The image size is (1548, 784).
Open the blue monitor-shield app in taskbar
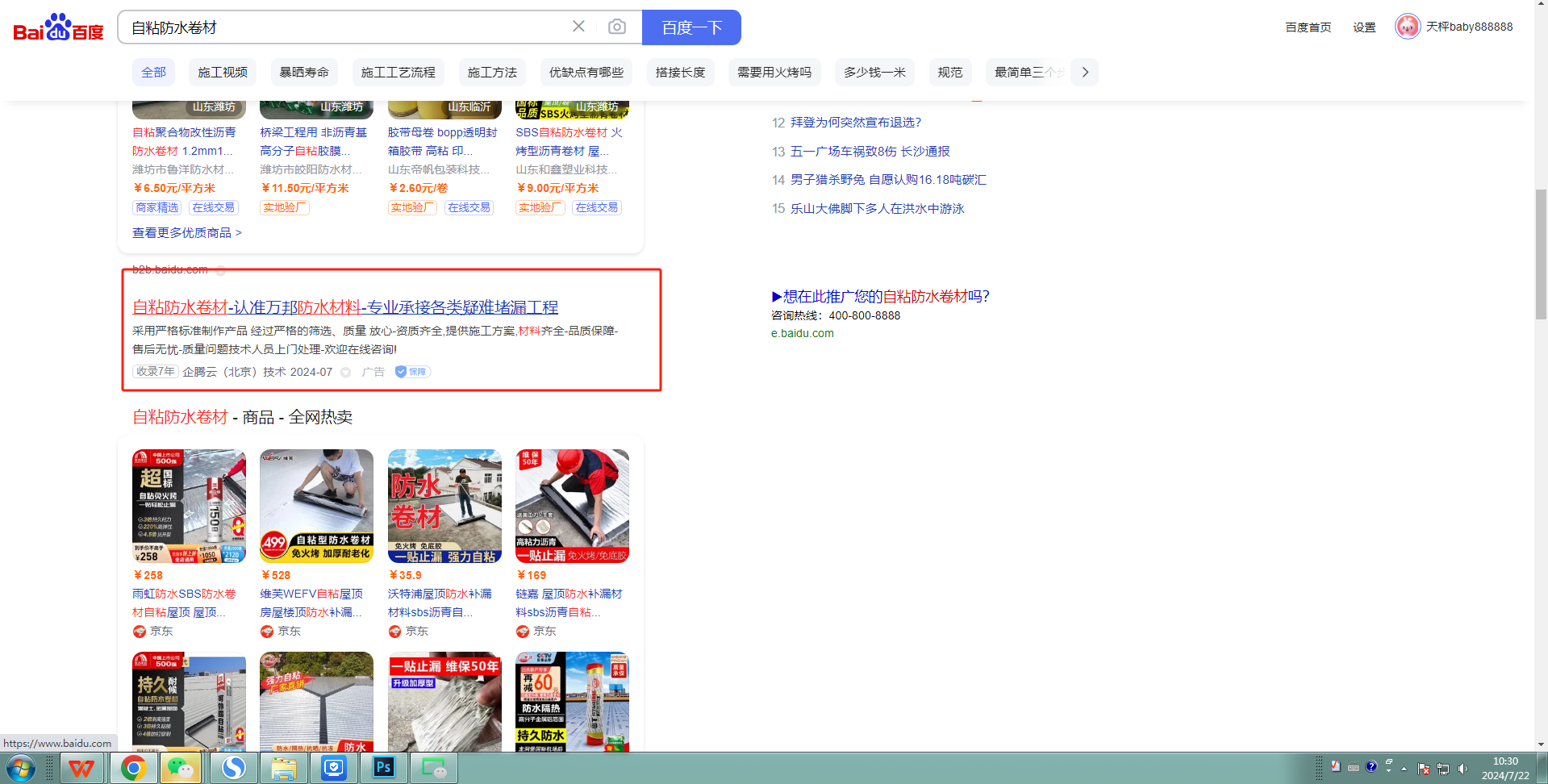pyautogui.click(x=334, y=769)
